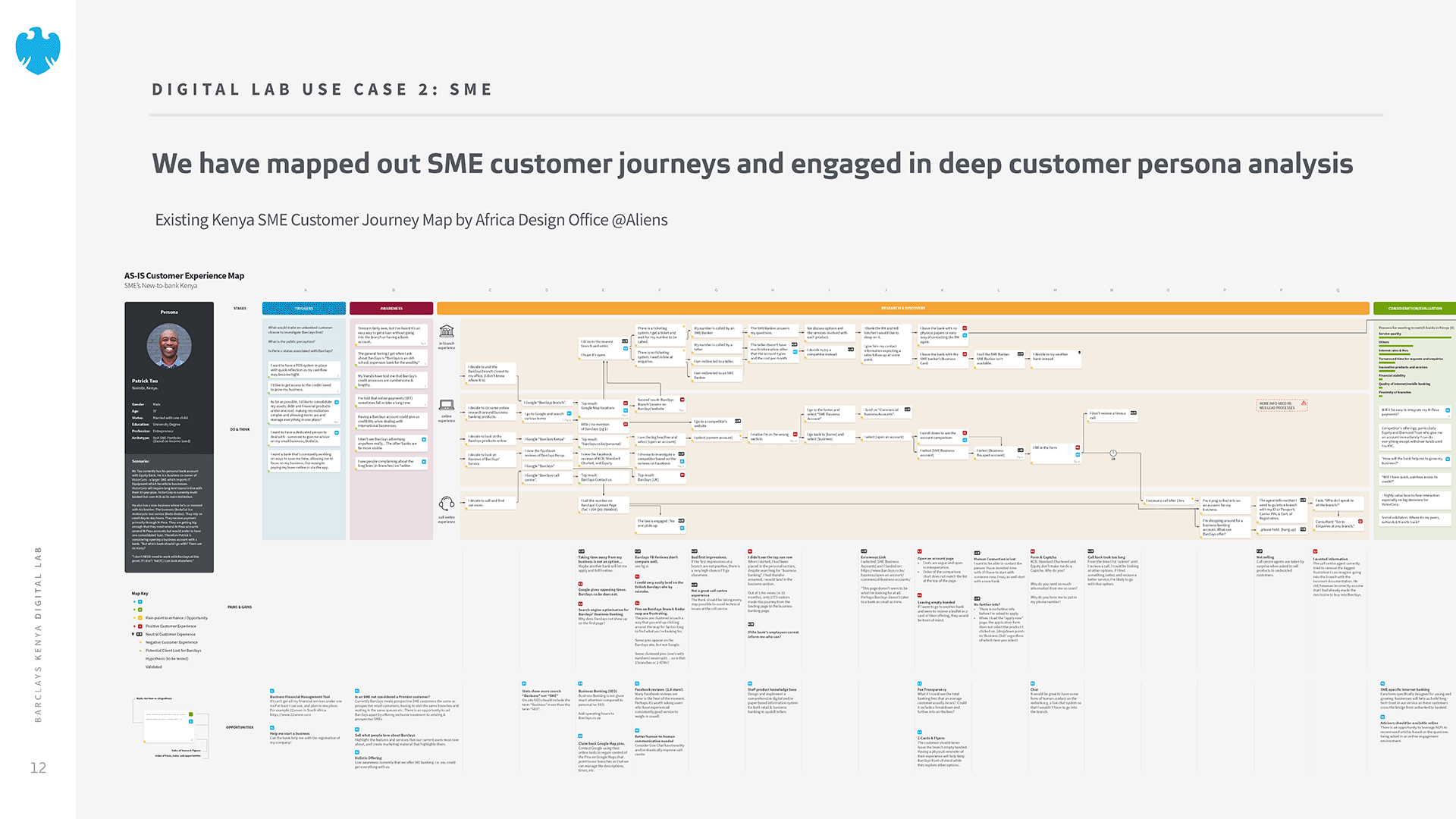Image resolution: width=1456 pixels, height=819 pixels.
Task: Click the DO & THINK row label
Action: [x=240, y=429]
